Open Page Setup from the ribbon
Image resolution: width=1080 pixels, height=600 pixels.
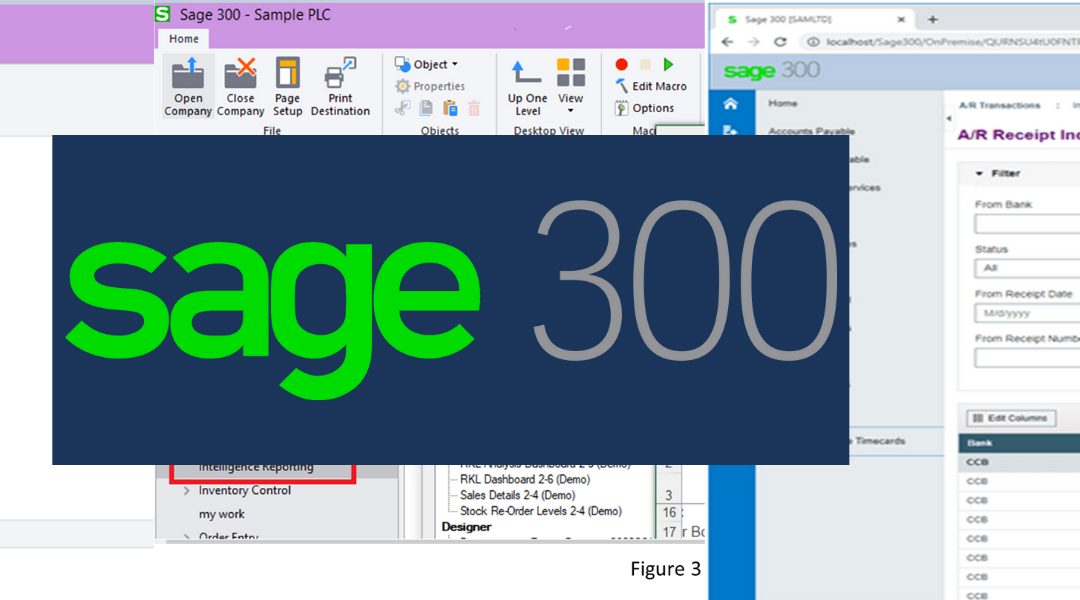click(x=287, y=87)
